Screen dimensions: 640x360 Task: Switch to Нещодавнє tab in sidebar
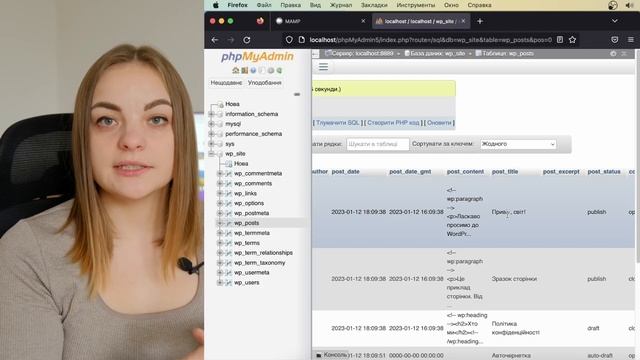tap(226, 83)
